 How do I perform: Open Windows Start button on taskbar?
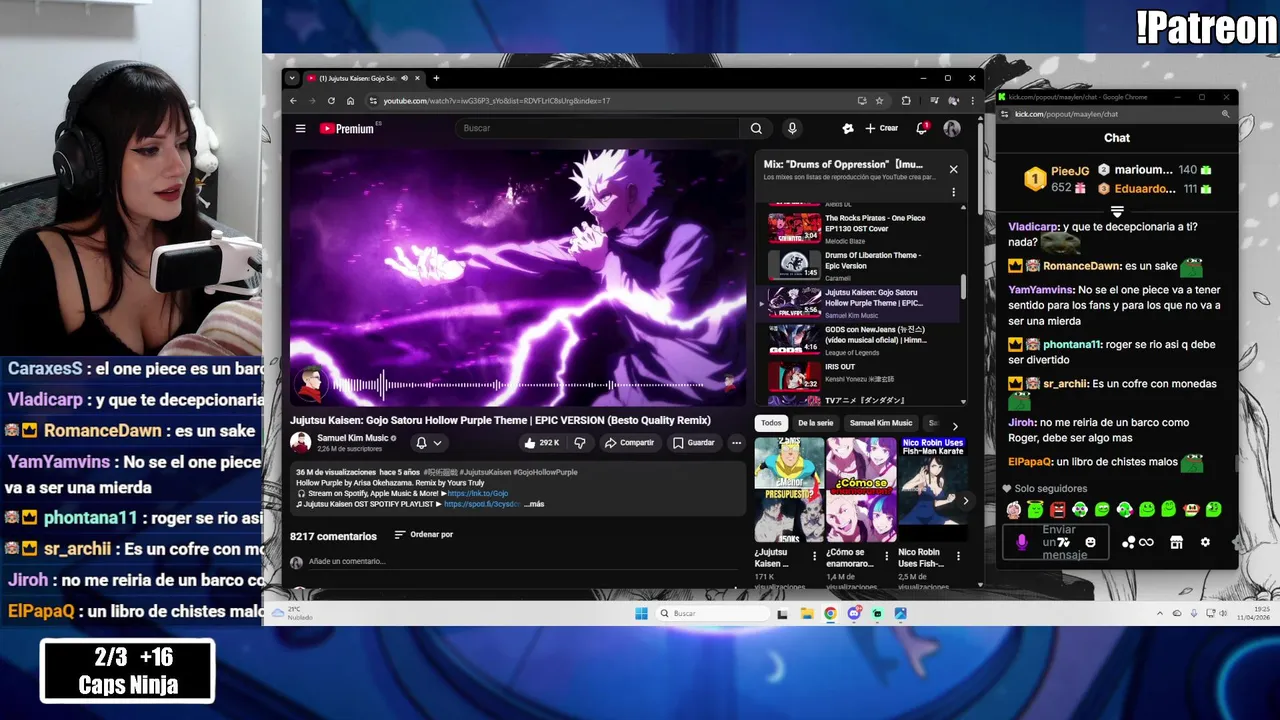tap(641, 613)
